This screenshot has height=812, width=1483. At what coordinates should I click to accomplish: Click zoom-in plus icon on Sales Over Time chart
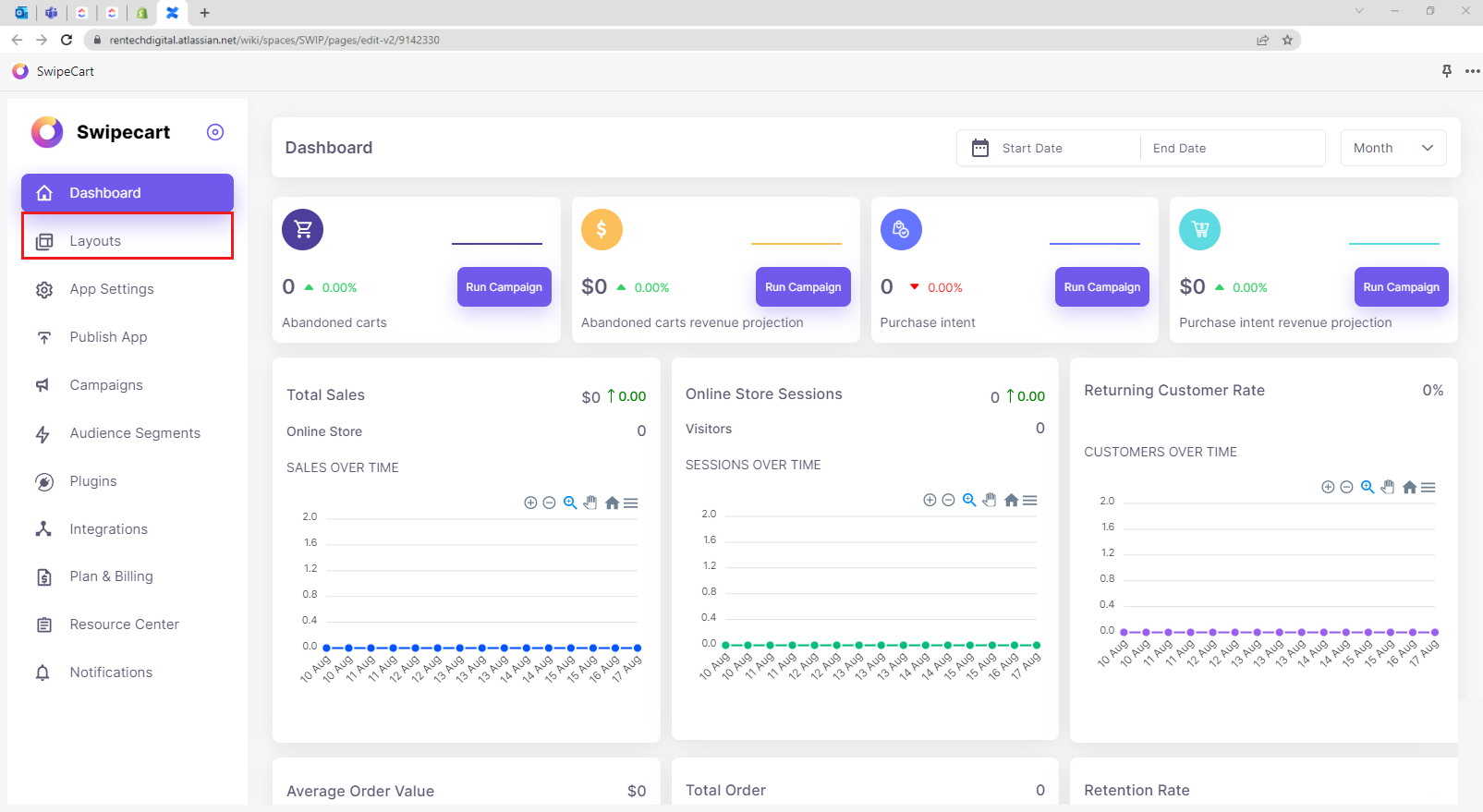pyautogui.click(x=530, y=503)
